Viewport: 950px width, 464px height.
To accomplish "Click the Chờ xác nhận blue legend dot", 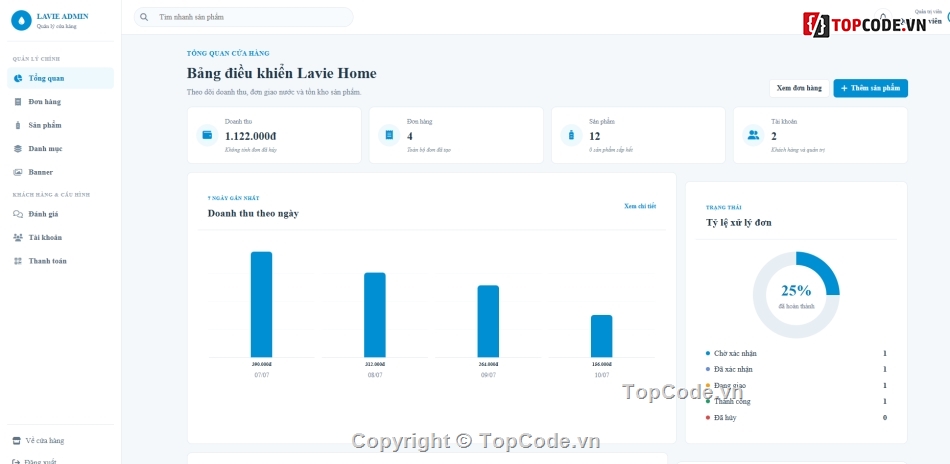I will (708, 353).
